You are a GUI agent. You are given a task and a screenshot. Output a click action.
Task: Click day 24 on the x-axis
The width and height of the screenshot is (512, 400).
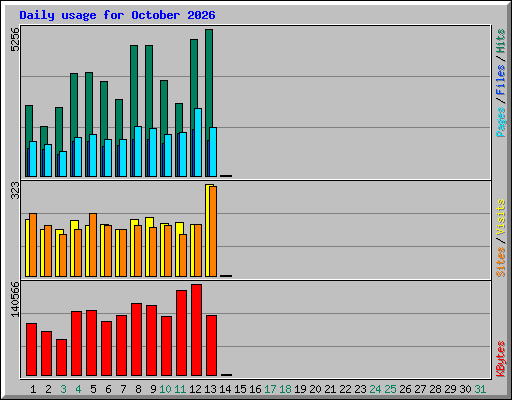[375, 389]
